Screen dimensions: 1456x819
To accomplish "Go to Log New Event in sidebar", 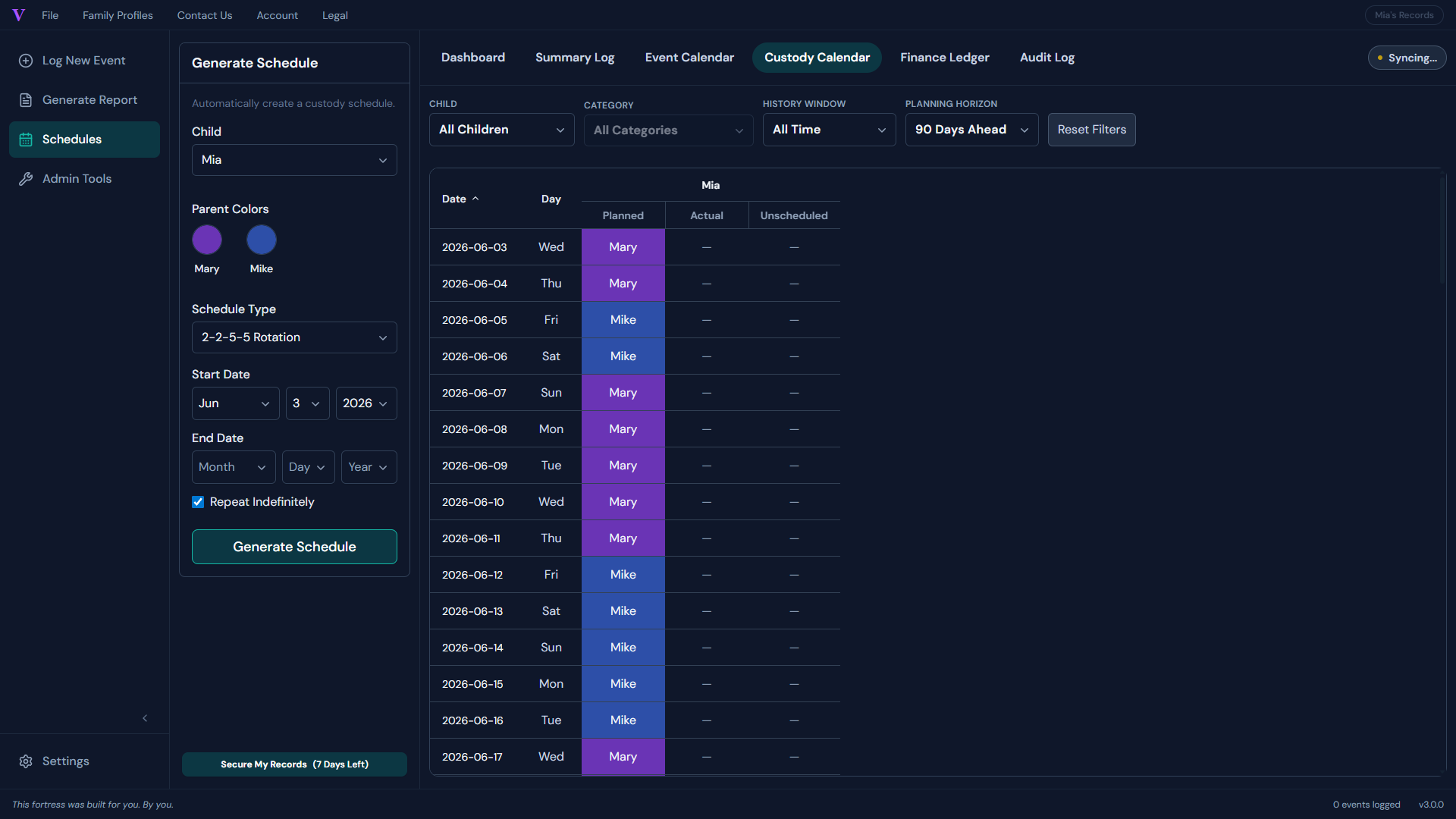I will click(x=84, y=61).
